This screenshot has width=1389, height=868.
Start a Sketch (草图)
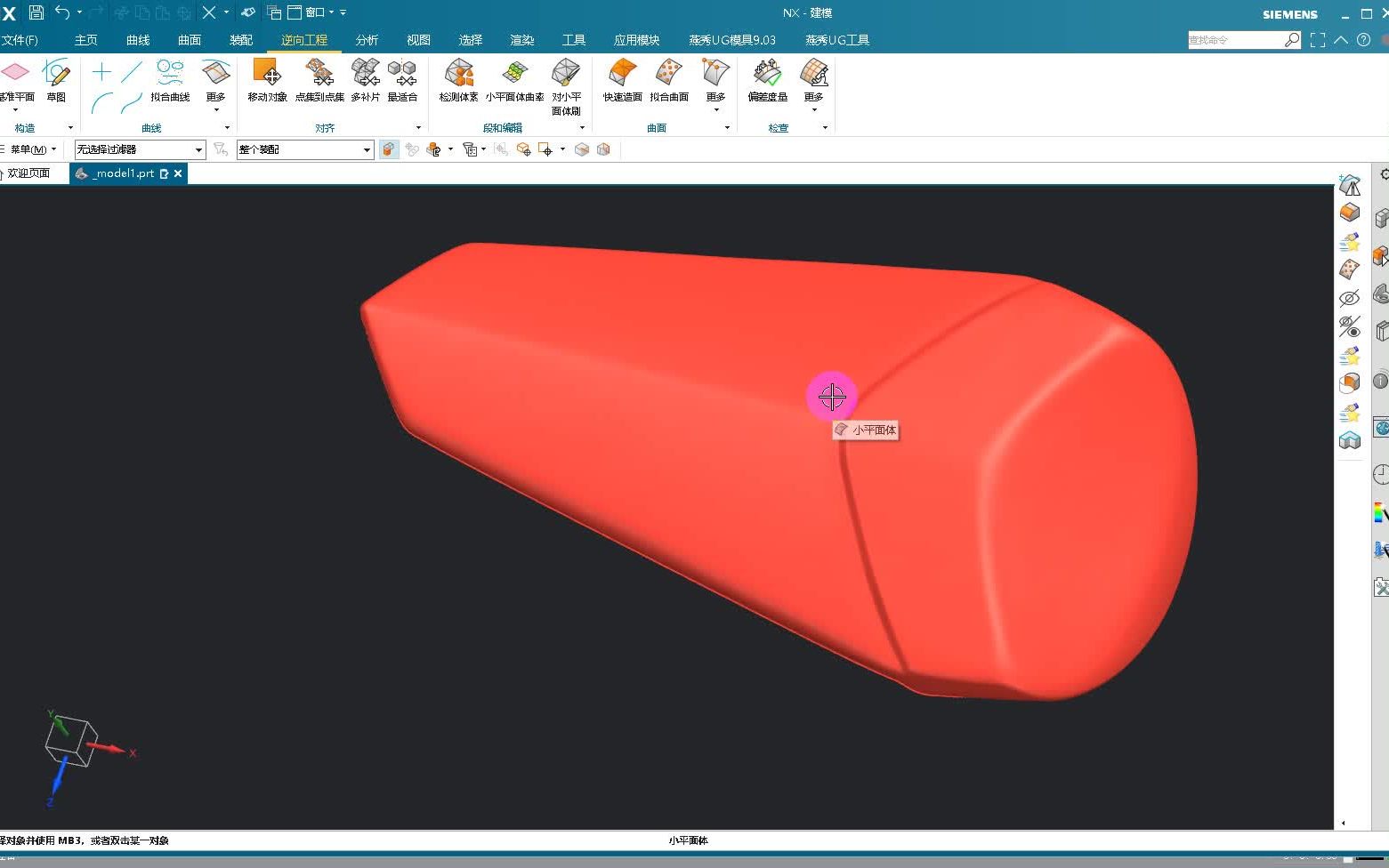point(56,82)
